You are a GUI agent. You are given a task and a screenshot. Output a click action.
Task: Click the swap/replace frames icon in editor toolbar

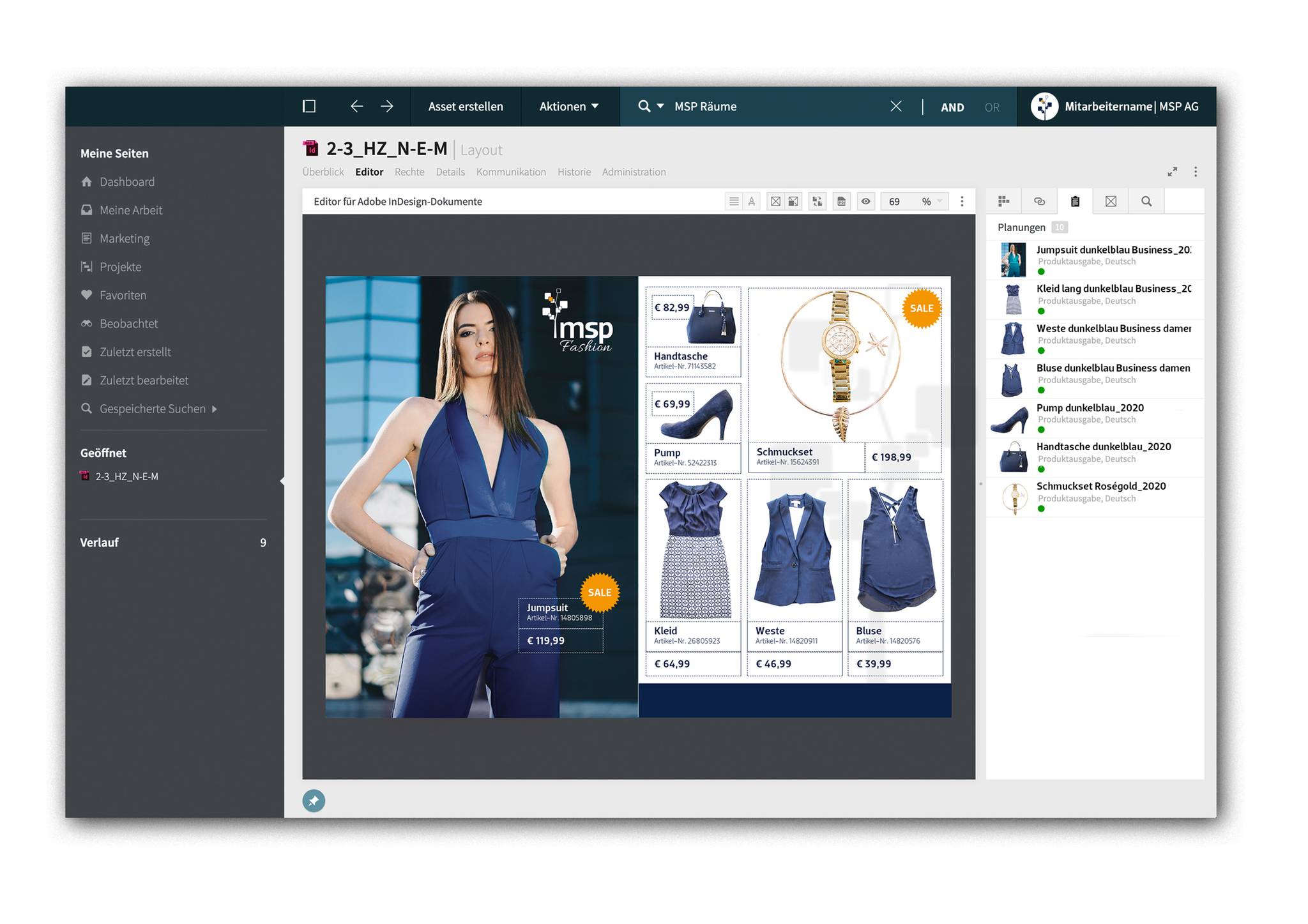[817, 202]
